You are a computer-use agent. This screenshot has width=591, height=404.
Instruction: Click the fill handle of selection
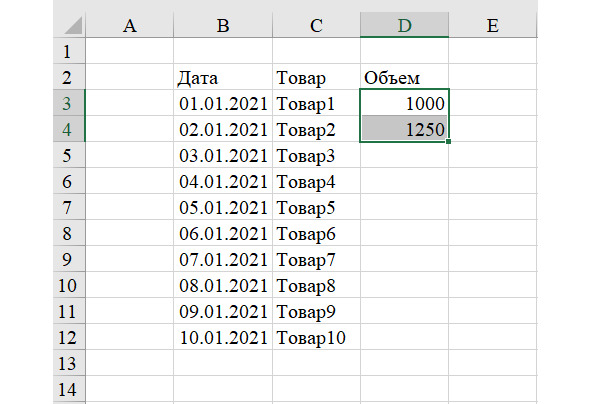[x=448, y=141]
